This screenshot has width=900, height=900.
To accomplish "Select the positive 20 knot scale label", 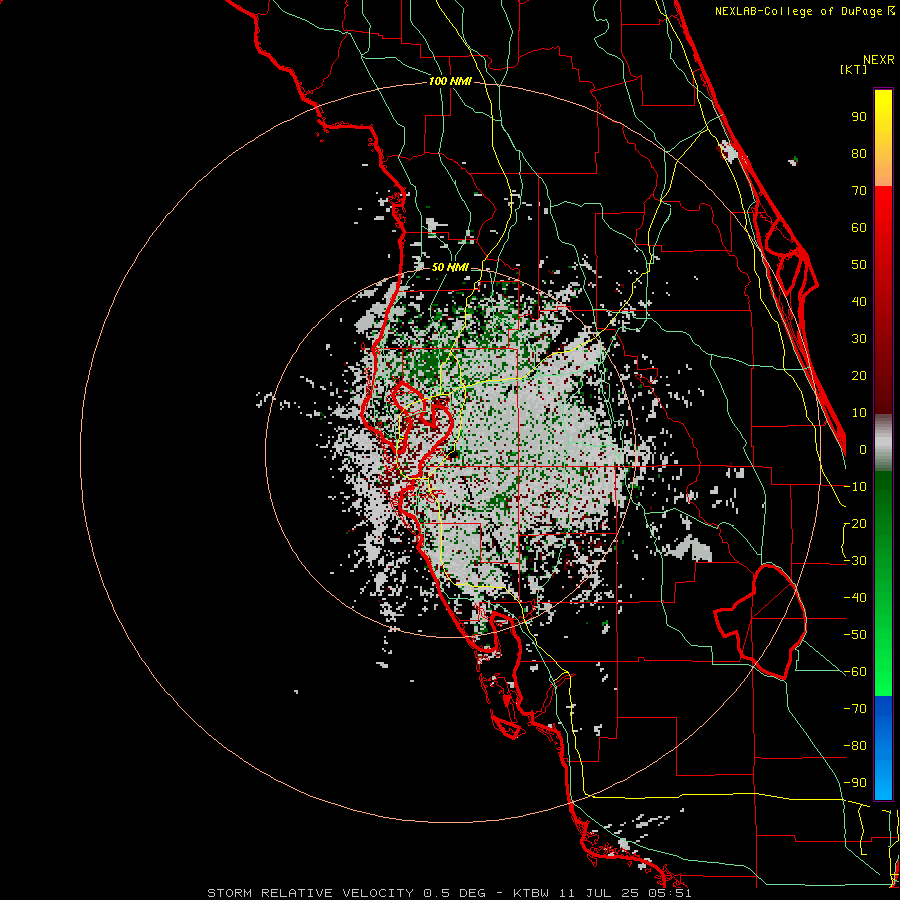I will click(859, 375).
